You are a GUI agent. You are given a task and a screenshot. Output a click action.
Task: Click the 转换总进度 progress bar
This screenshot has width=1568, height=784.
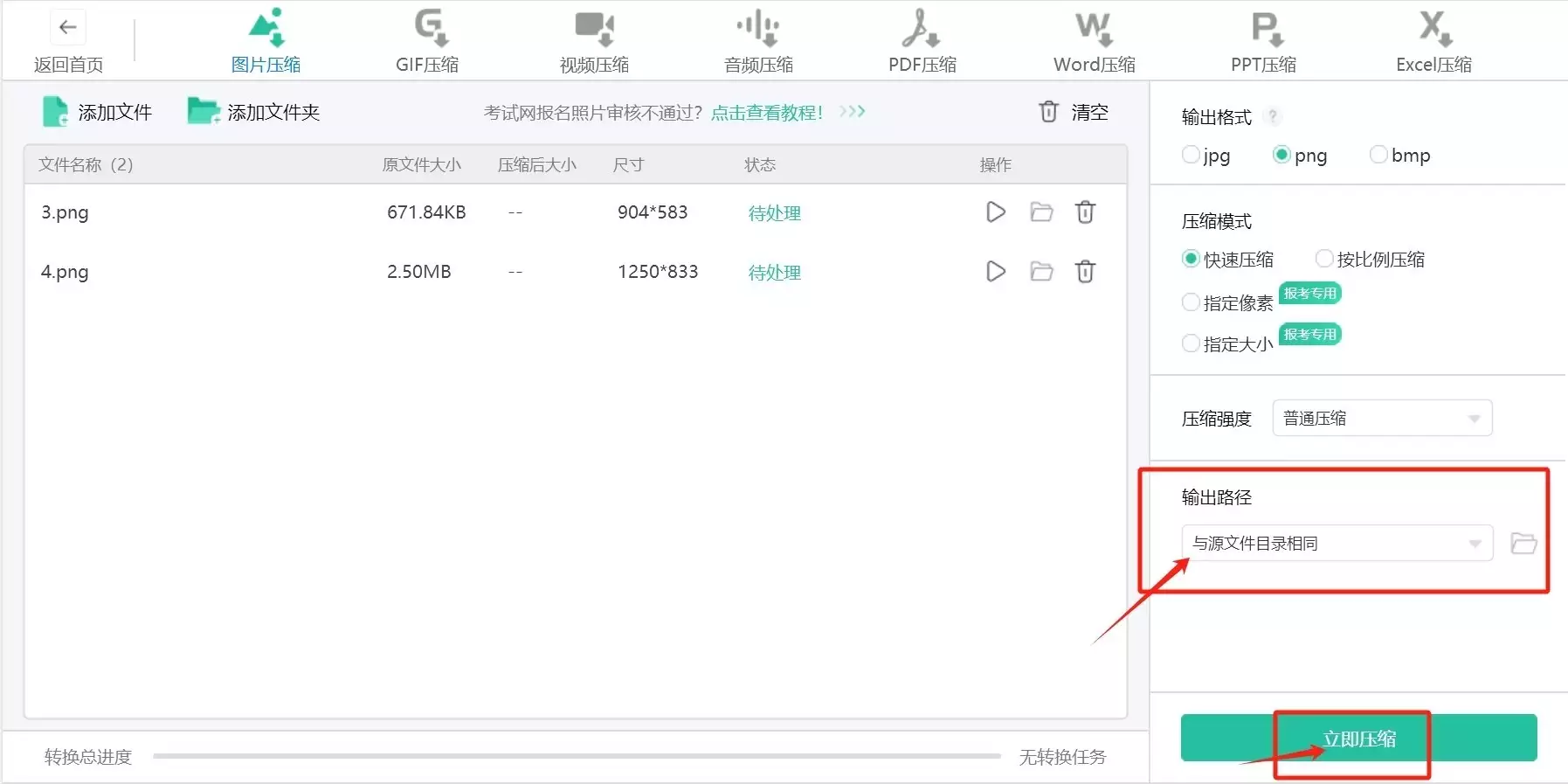pos(577,756)
